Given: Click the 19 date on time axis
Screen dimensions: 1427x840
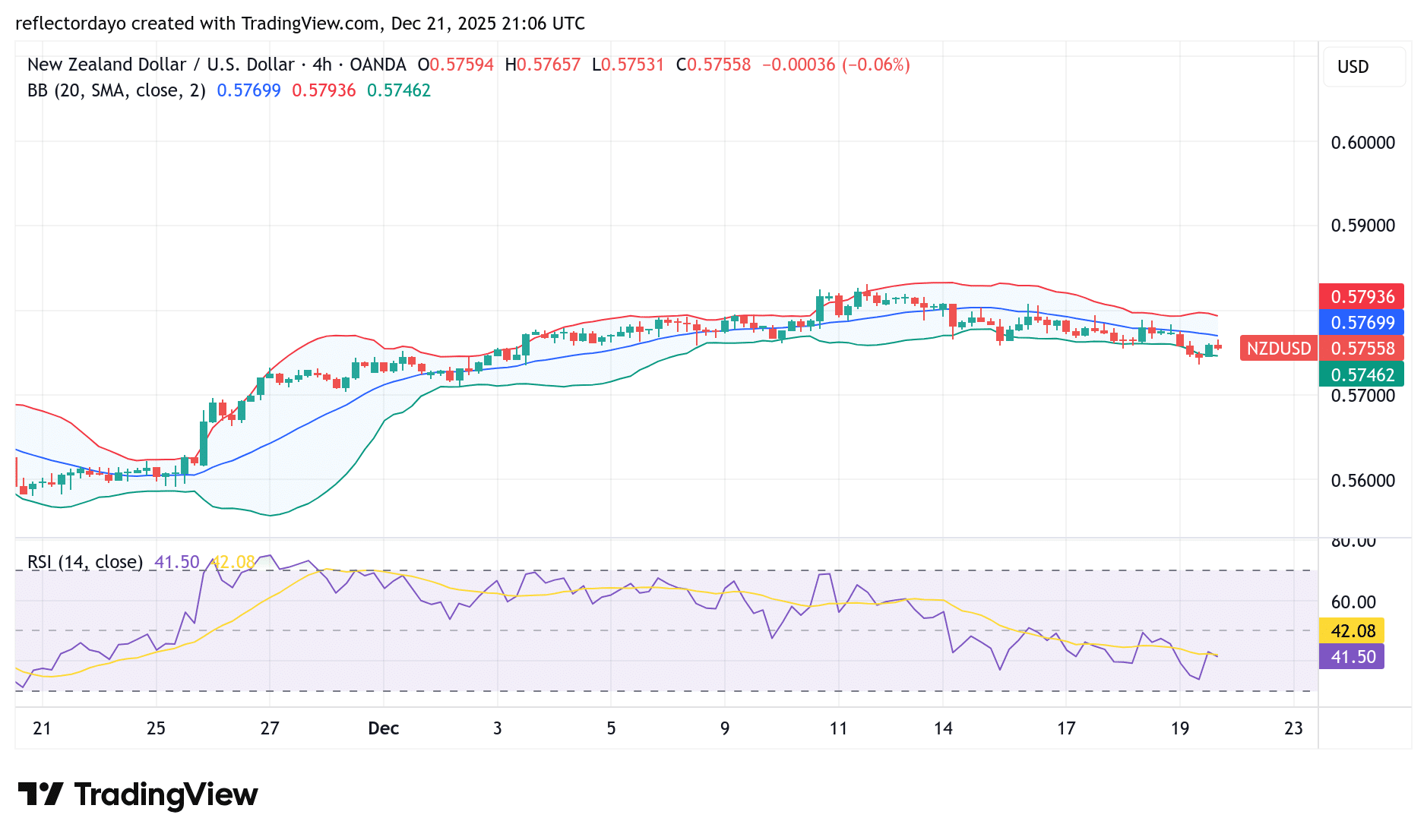Looking at the screenshot, I should [1180, 728].
